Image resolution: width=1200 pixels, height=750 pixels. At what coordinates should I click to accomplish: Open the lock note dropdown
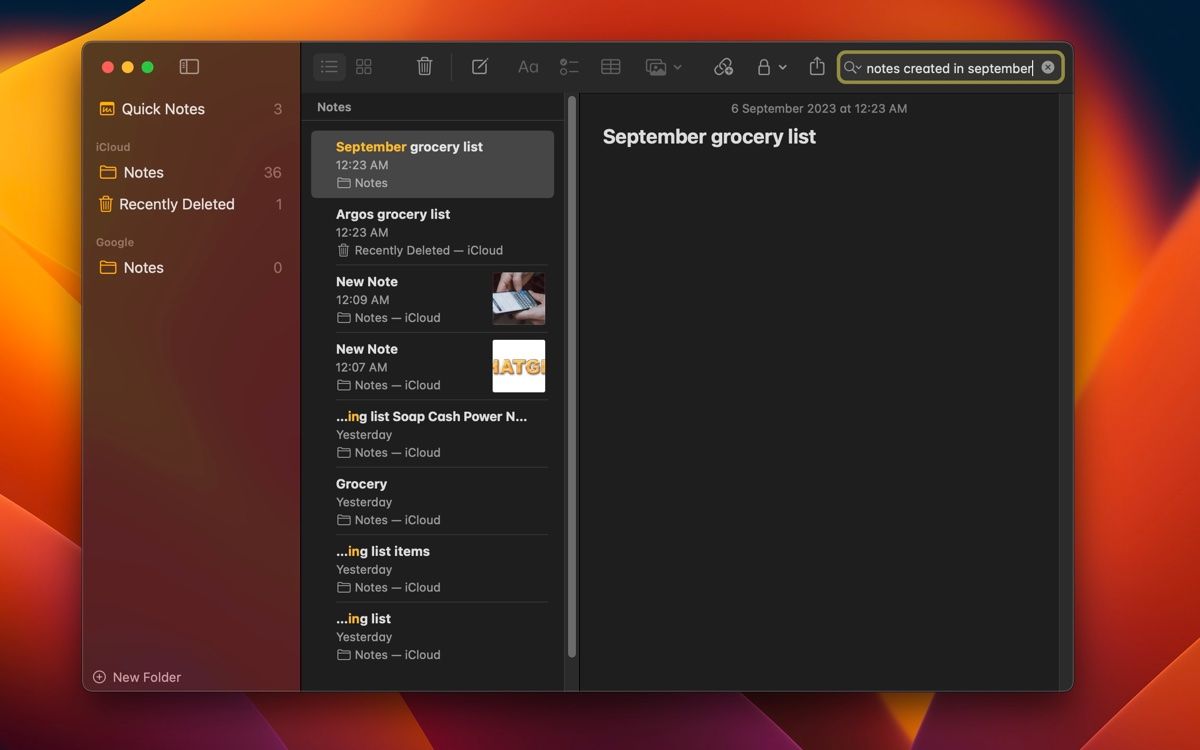[771, 67]
